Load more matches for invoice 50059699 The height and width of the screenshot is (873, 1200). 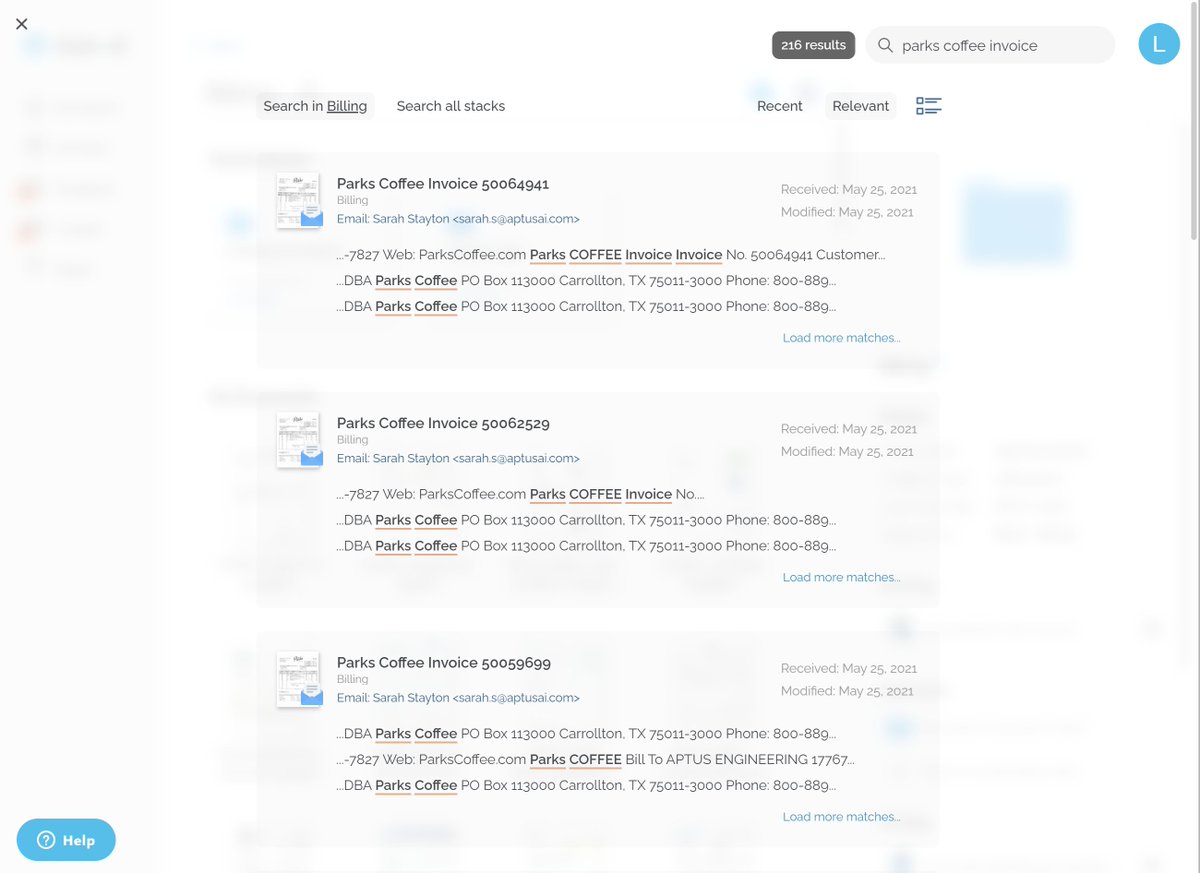click(841, 817)
